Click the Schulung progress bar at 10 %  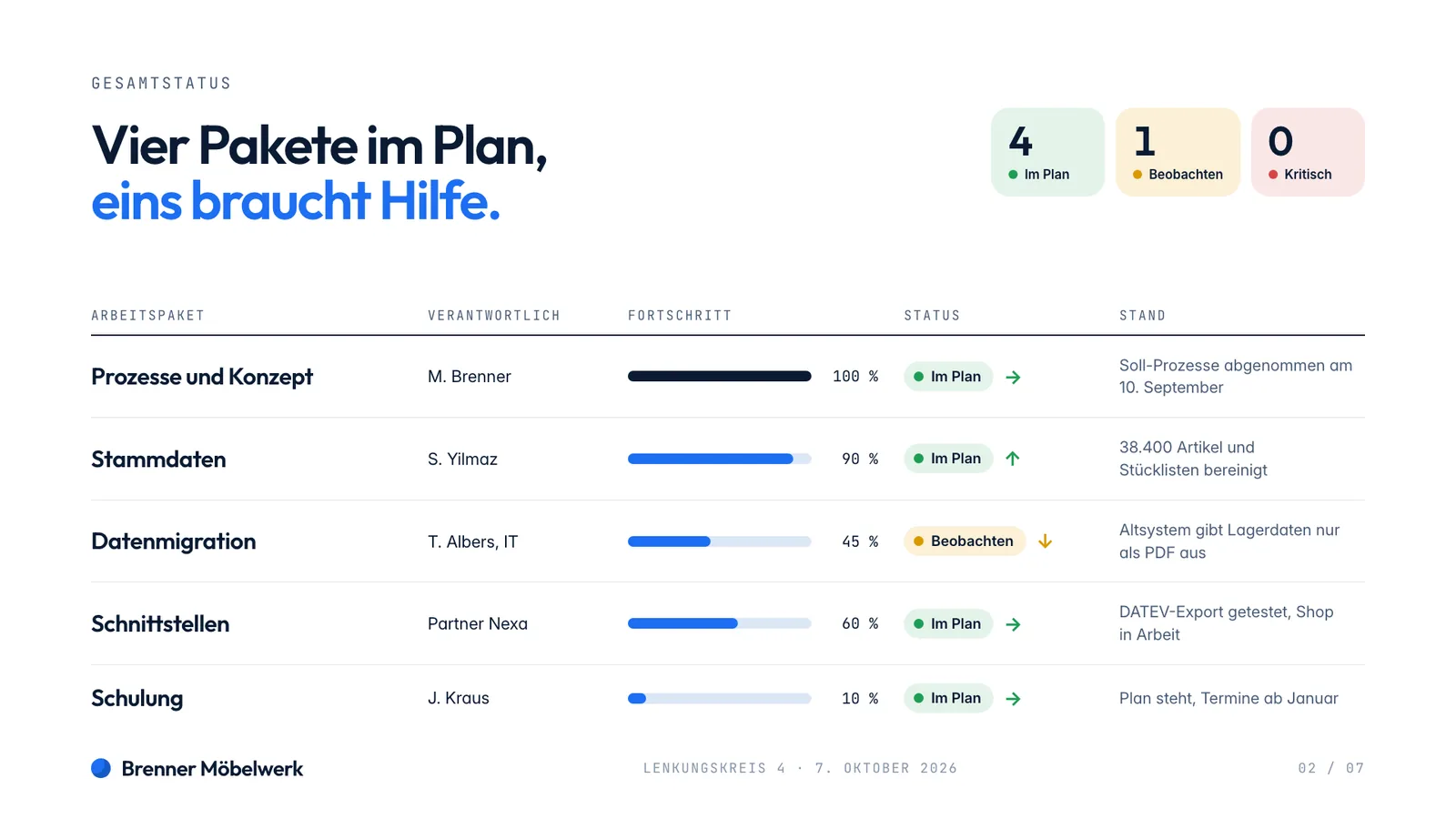click(x=719, y=699)
